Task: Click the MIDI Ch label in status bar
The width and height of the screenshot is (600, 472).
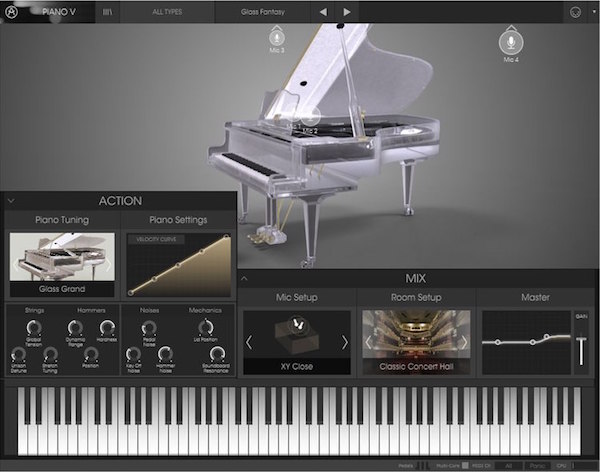Action: (481, 466)
